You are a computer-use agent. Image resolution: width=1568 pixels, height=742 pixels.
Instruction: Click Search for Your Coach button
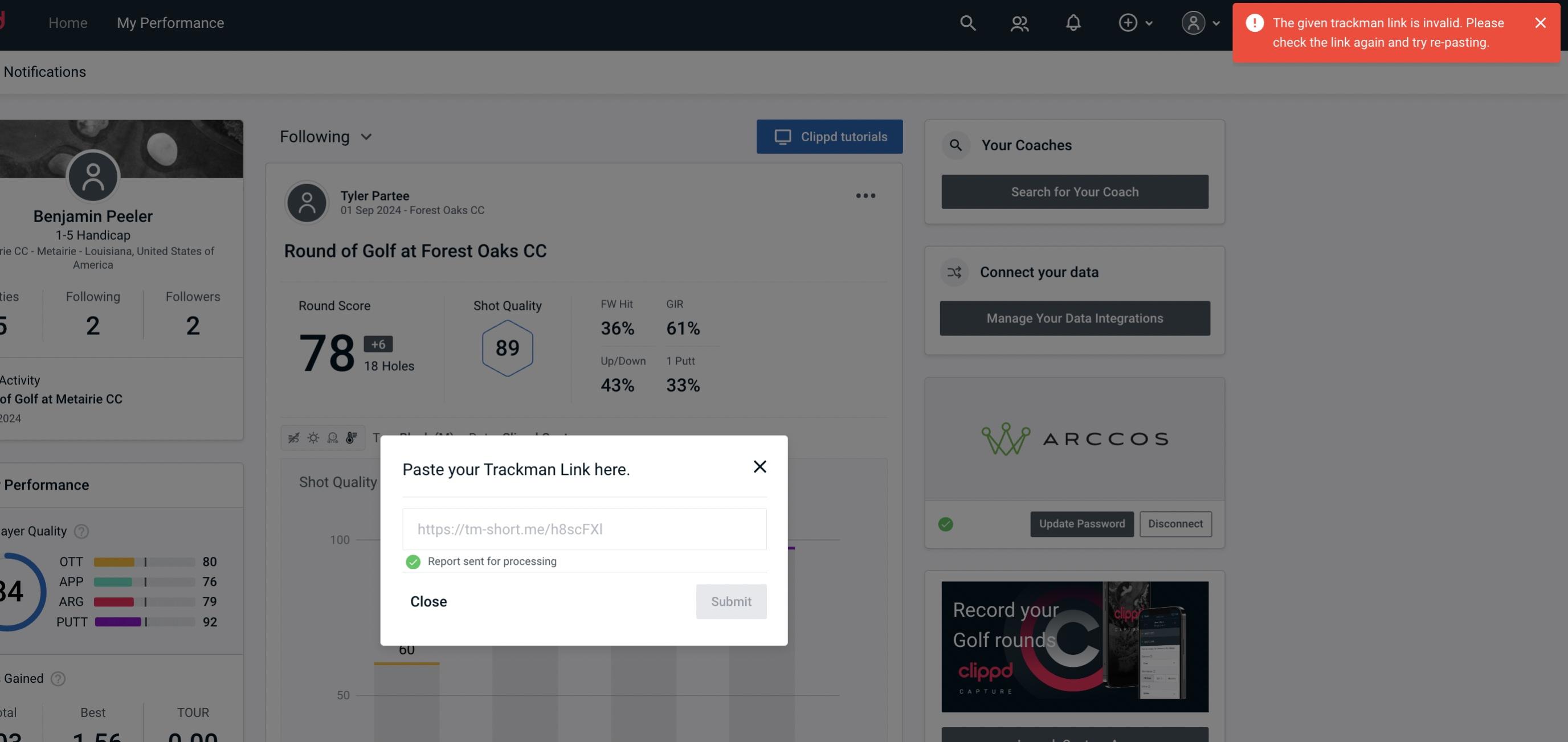coord(1075,192)
